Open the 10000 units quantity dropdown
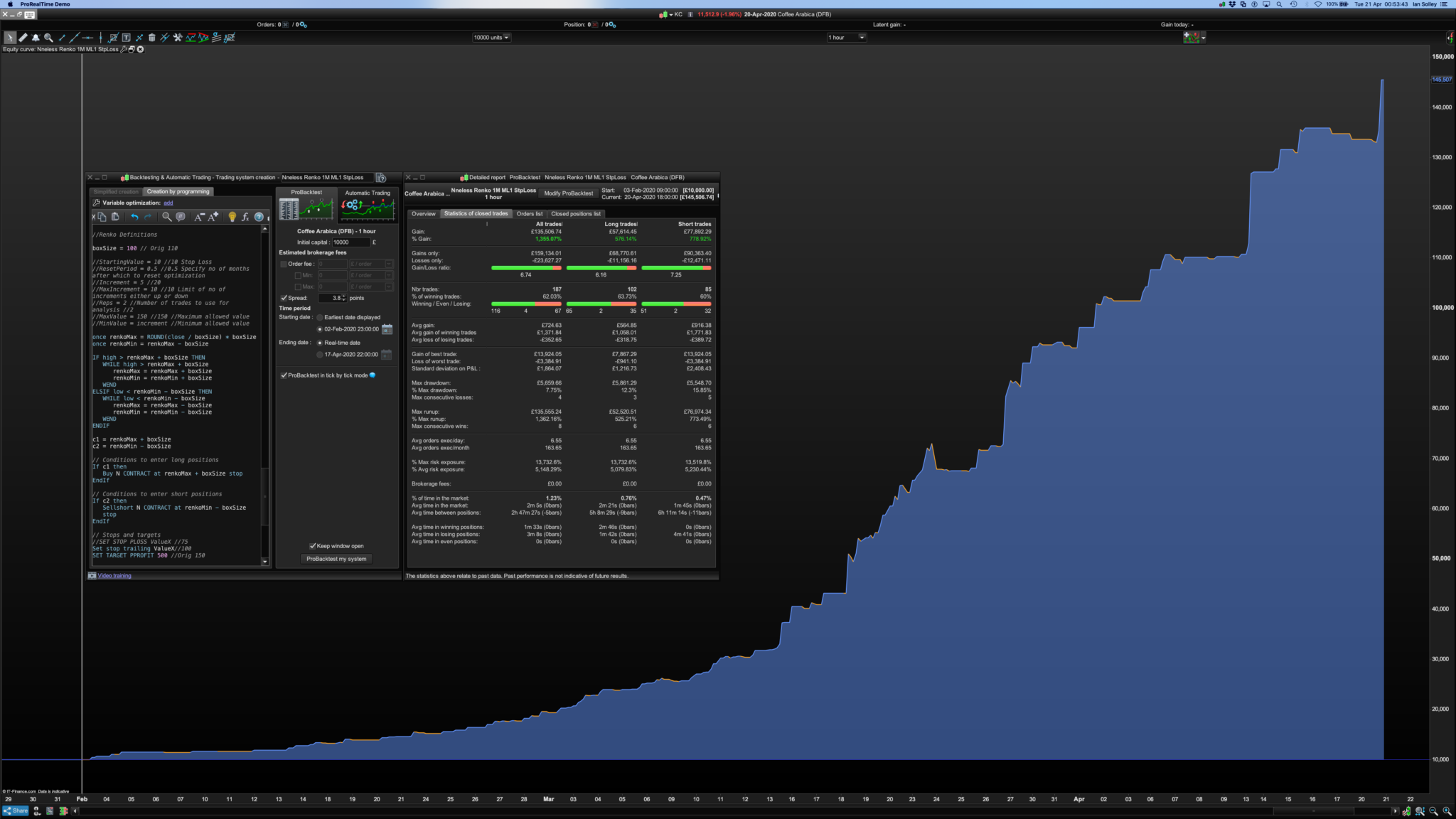The height and width of the screenshot is (819, 1456). pos(491,38)
